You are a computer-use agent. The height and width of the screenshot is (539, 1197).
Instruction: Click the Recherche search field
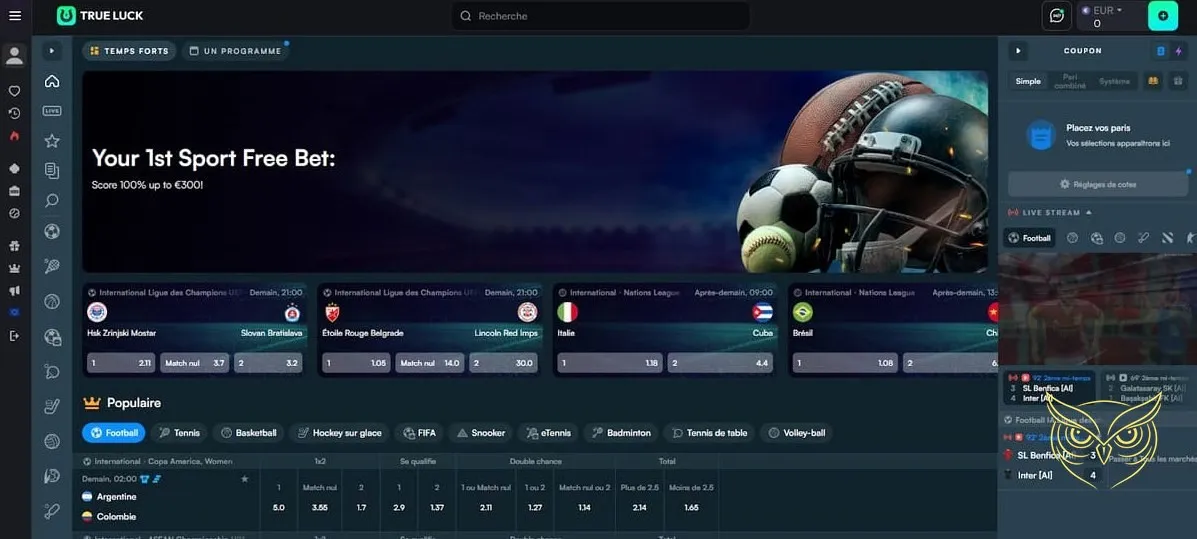click(x=600, y=16)
